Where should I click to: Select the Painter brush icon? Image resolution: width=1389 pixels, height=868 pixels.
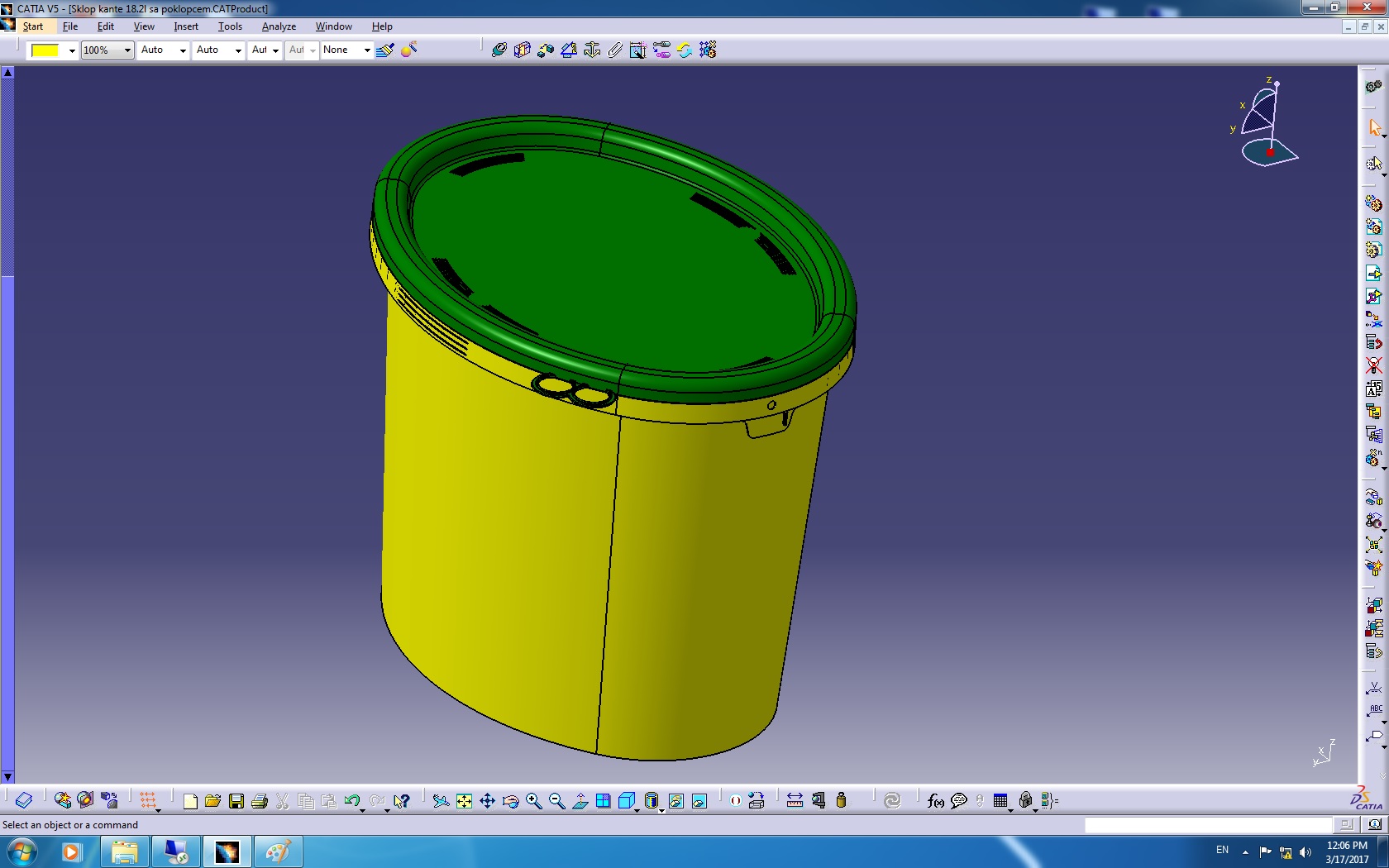pyautogui.click(x=385, y=50)
